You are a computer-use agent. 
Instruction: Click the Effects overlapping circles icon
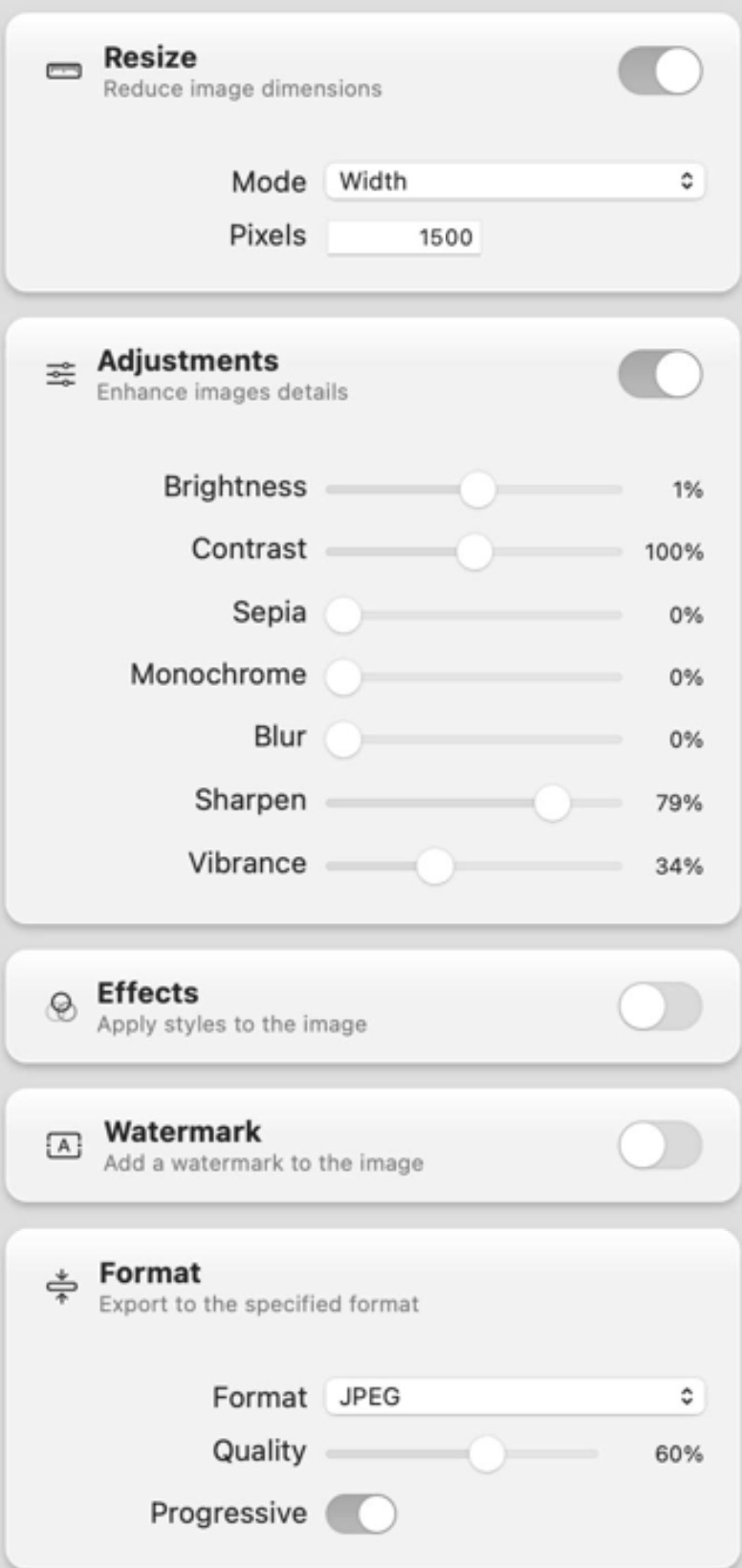tap(61, 1006)
